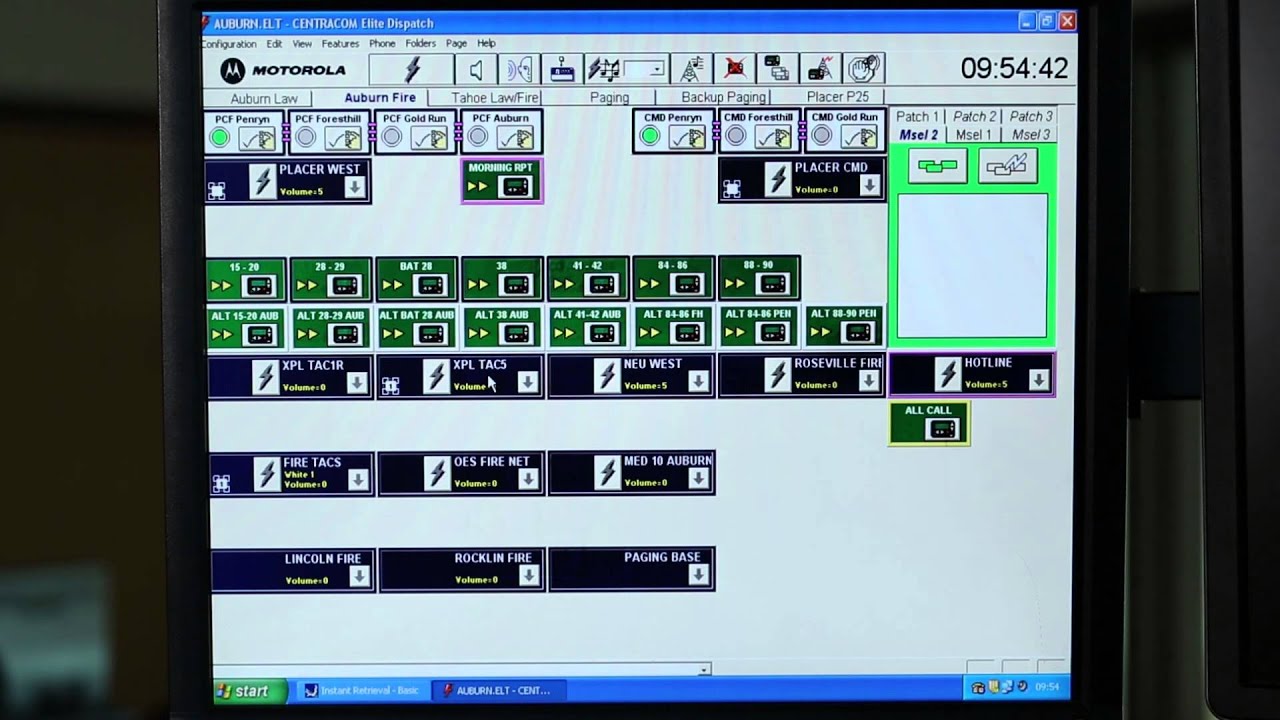
Task: Transmit on the HOTLINE channel
Action: (947, 374)
